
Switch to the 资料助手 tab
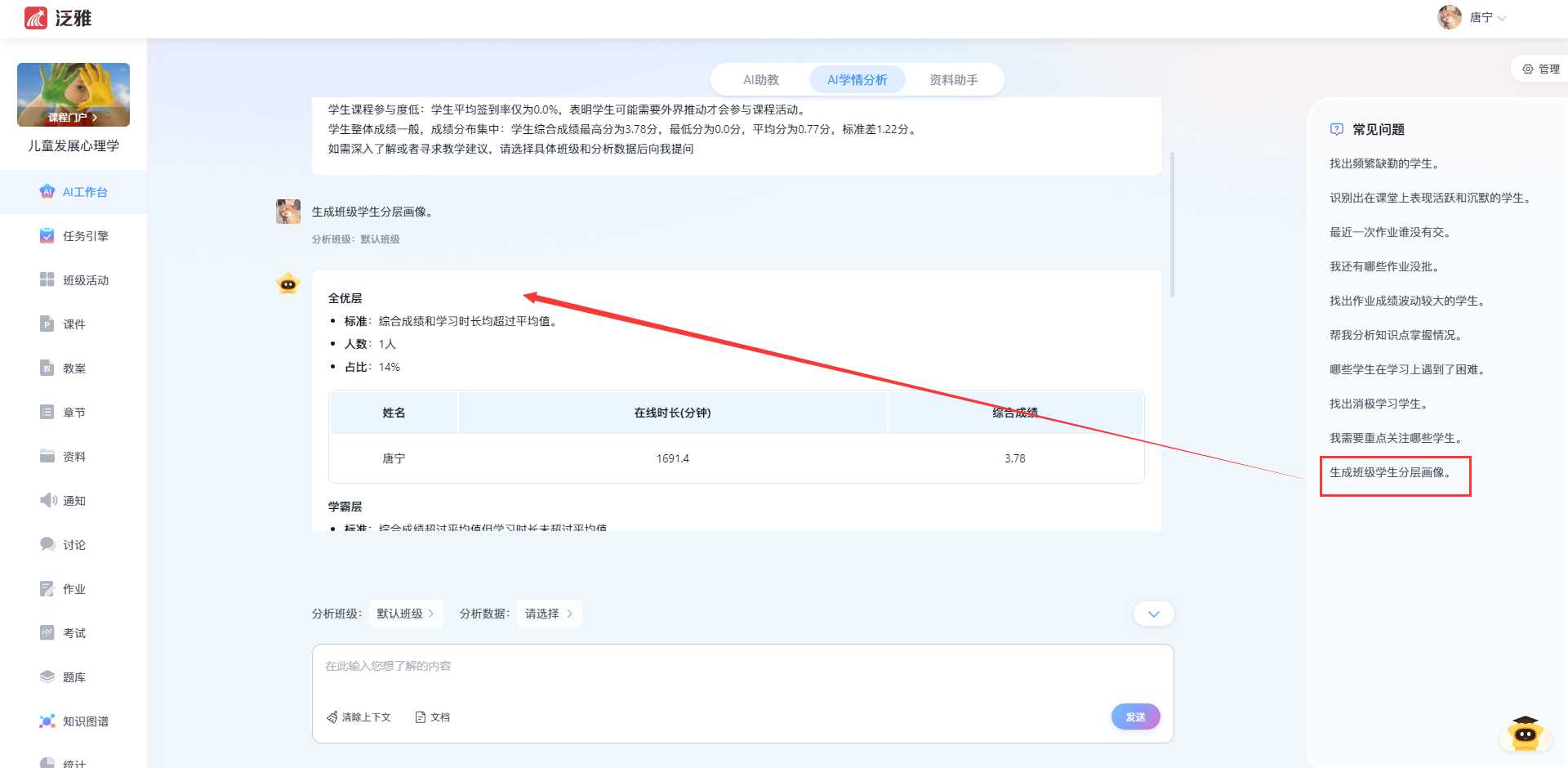[x=953, y=80]
